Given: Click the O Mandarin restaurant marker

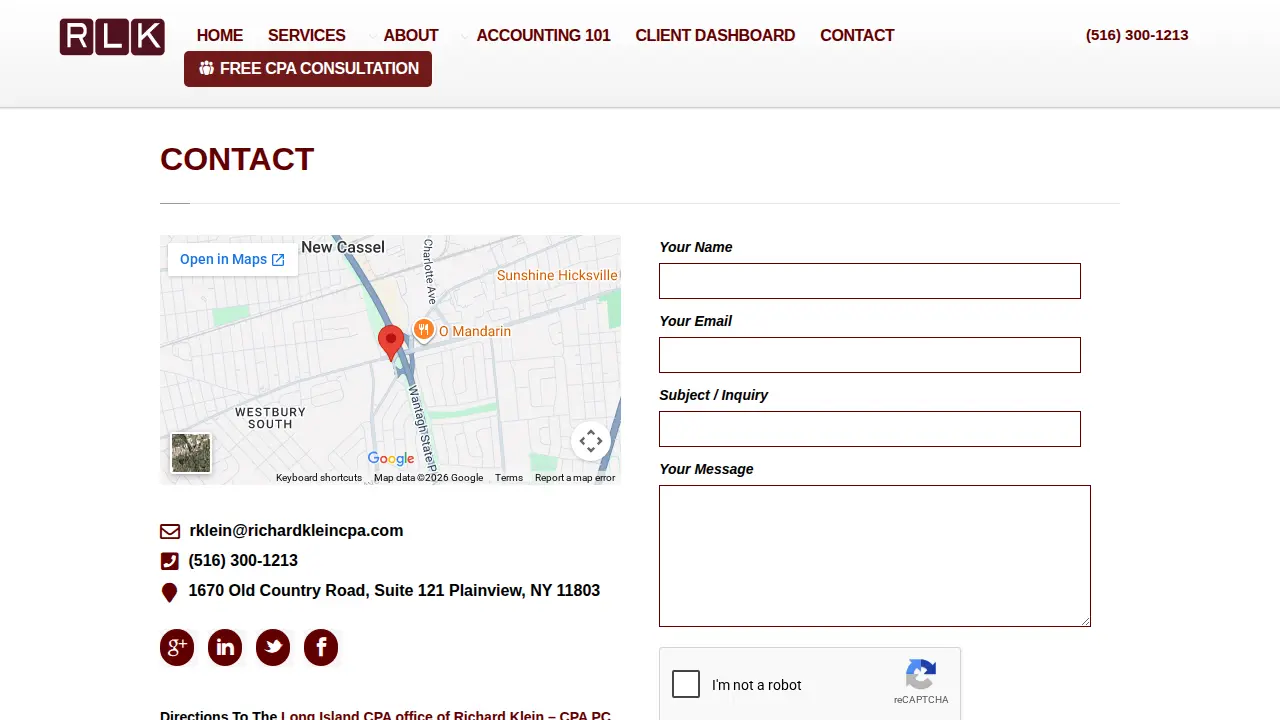Looking at the screenshot, I should (x=424, y=330).
